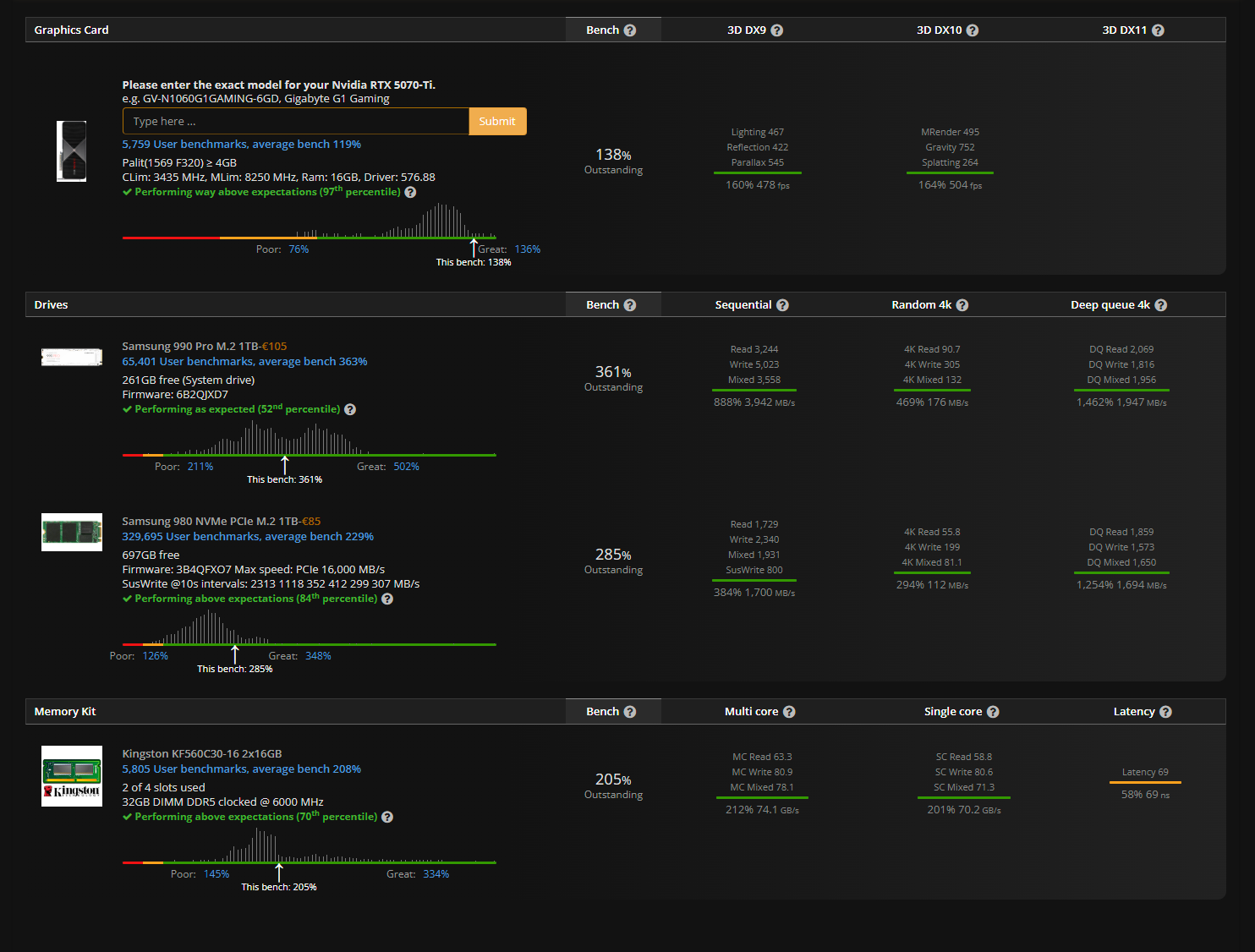1255x952 pixels.
Task: Click the 'This bench: 205%' chart marker label
Action: coord(279,888)
